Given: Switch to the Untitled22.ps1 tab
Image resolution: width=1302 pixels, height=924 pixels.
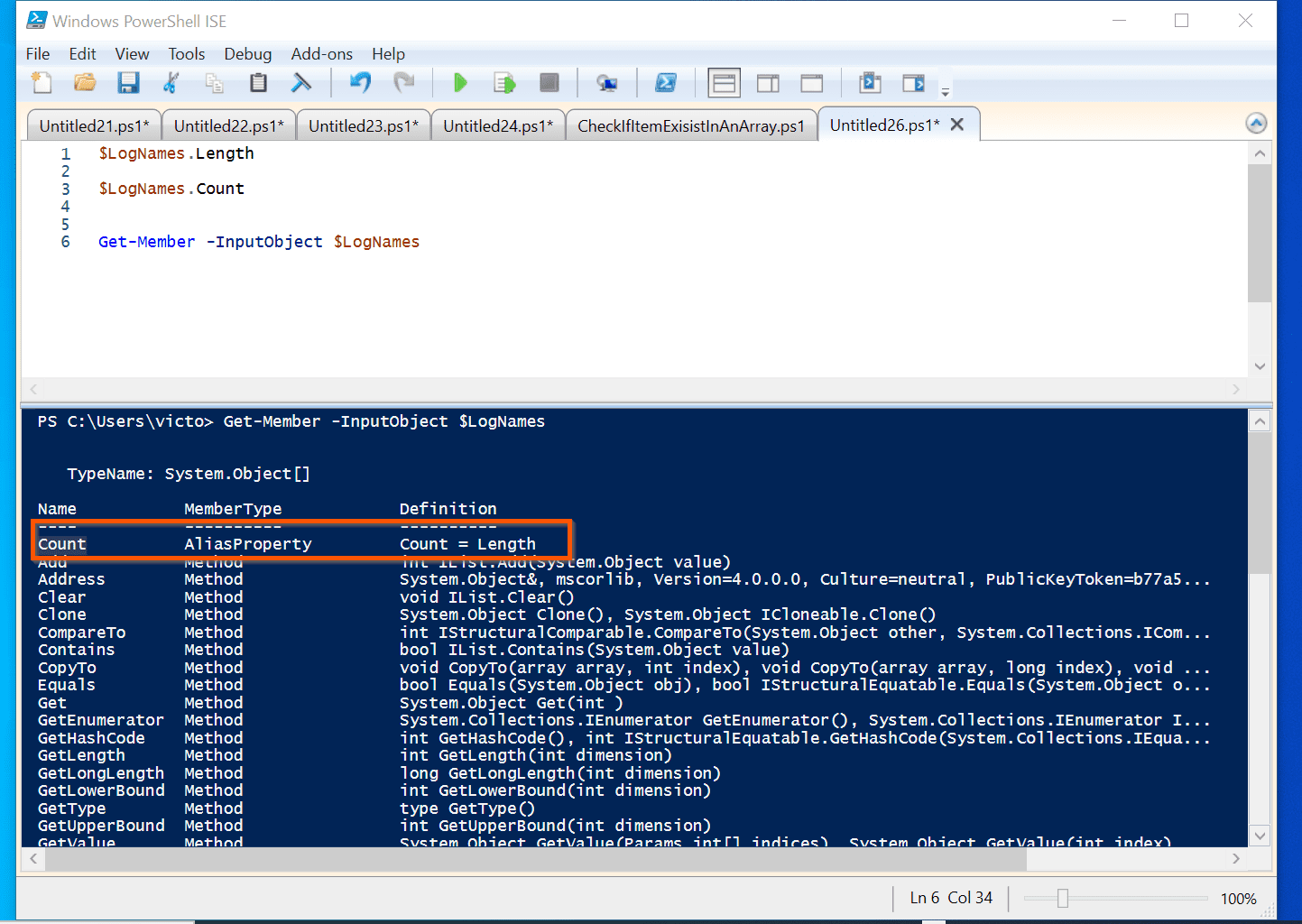Looking at the screenshot, I should 228,126.
